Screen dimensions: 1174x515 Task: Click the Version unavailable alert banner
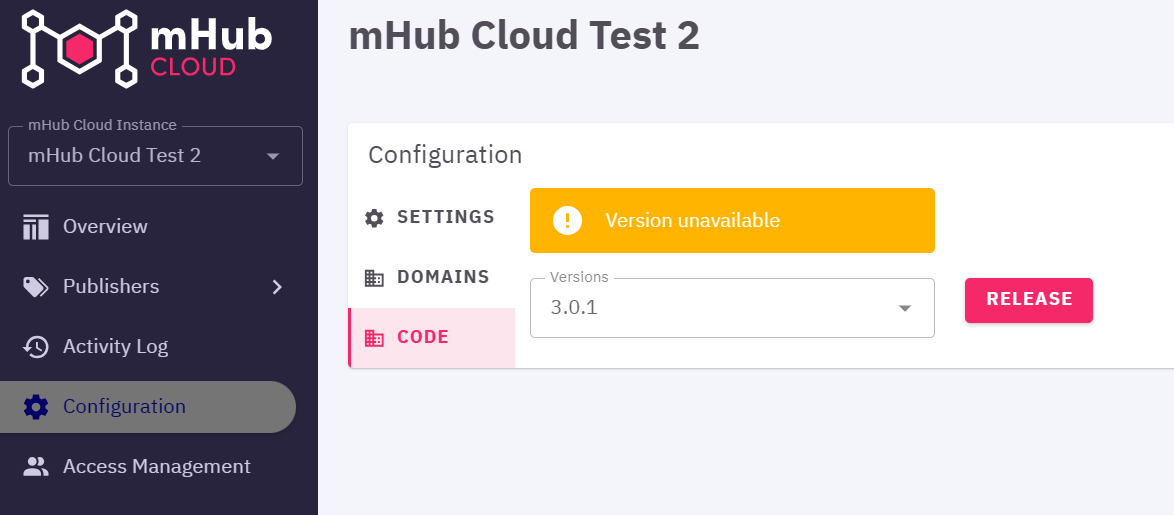(732, 220)
